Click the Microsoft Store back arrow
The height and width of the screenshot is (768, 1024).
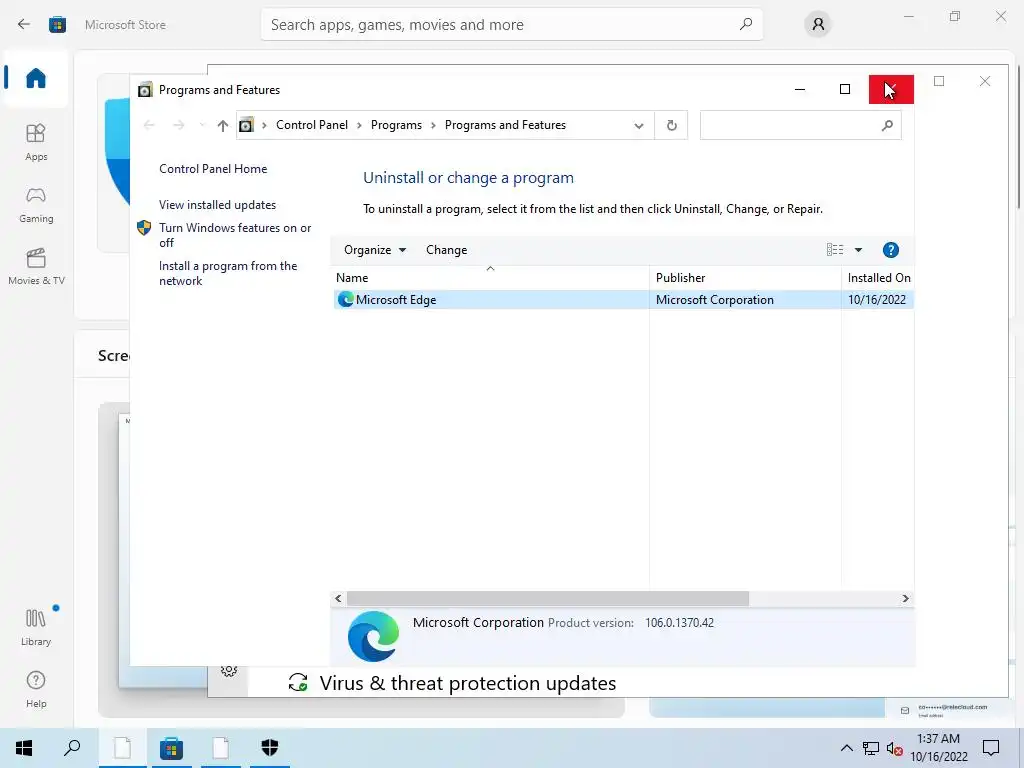[24, 25]
